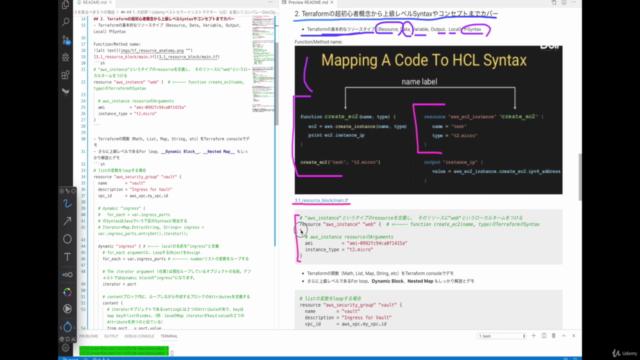Open the OUTPUT panel tab

[111, 336]
